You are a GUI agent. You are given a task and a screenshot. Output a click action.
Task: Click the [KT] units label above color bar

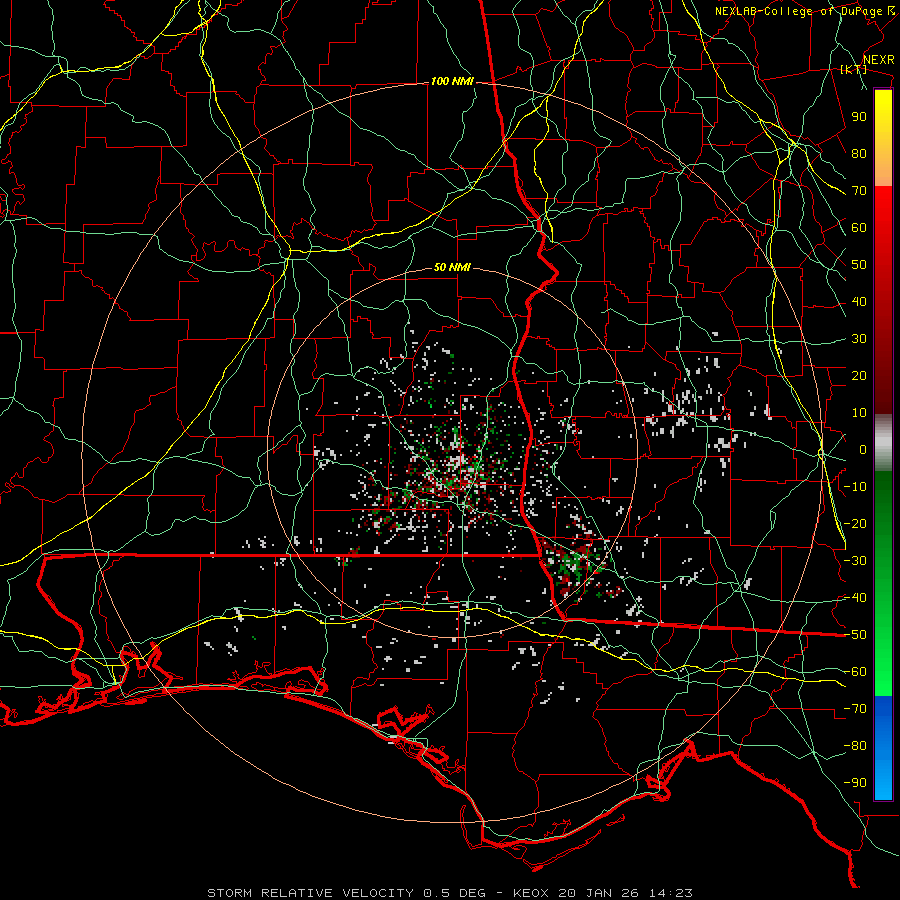point(853,69)
